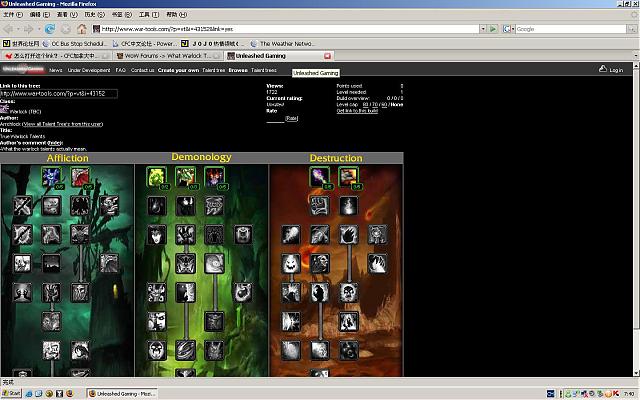
Task: Click Get link to this build
Action: click(357, 111)
